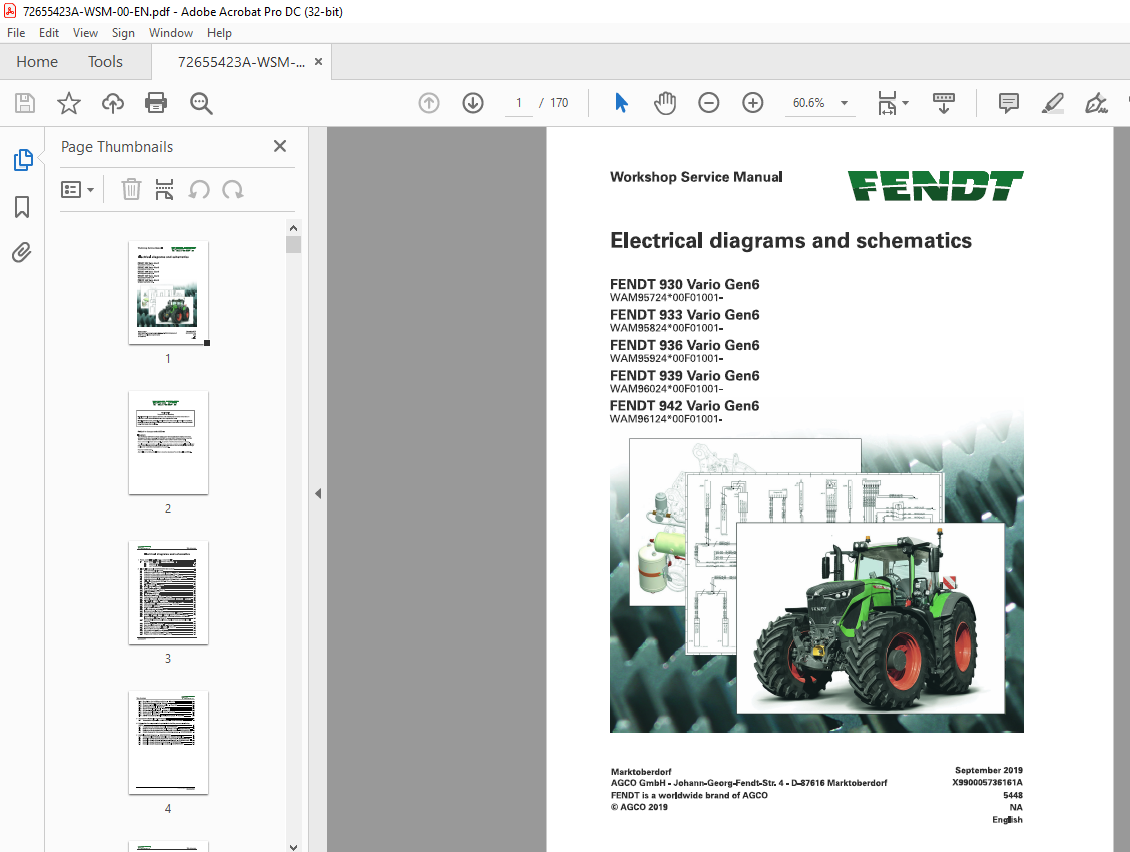Add document to starred bookmarks
This screenshot has height=852, width=1130.
coord(68,103)
